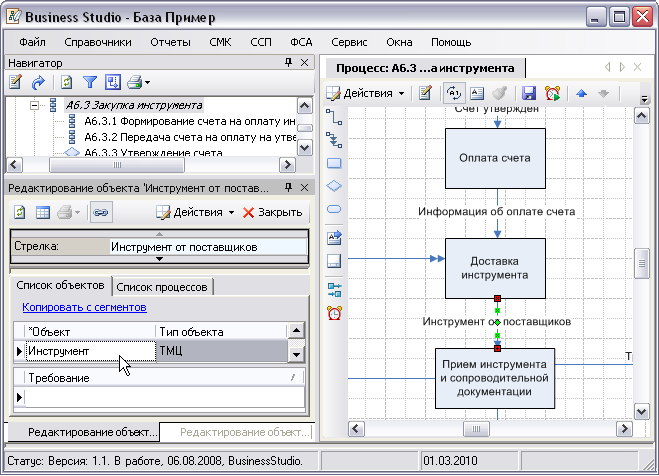659x476 pixels.
Task: Click the Копировать с сегментов link
Action: [84, 308]
